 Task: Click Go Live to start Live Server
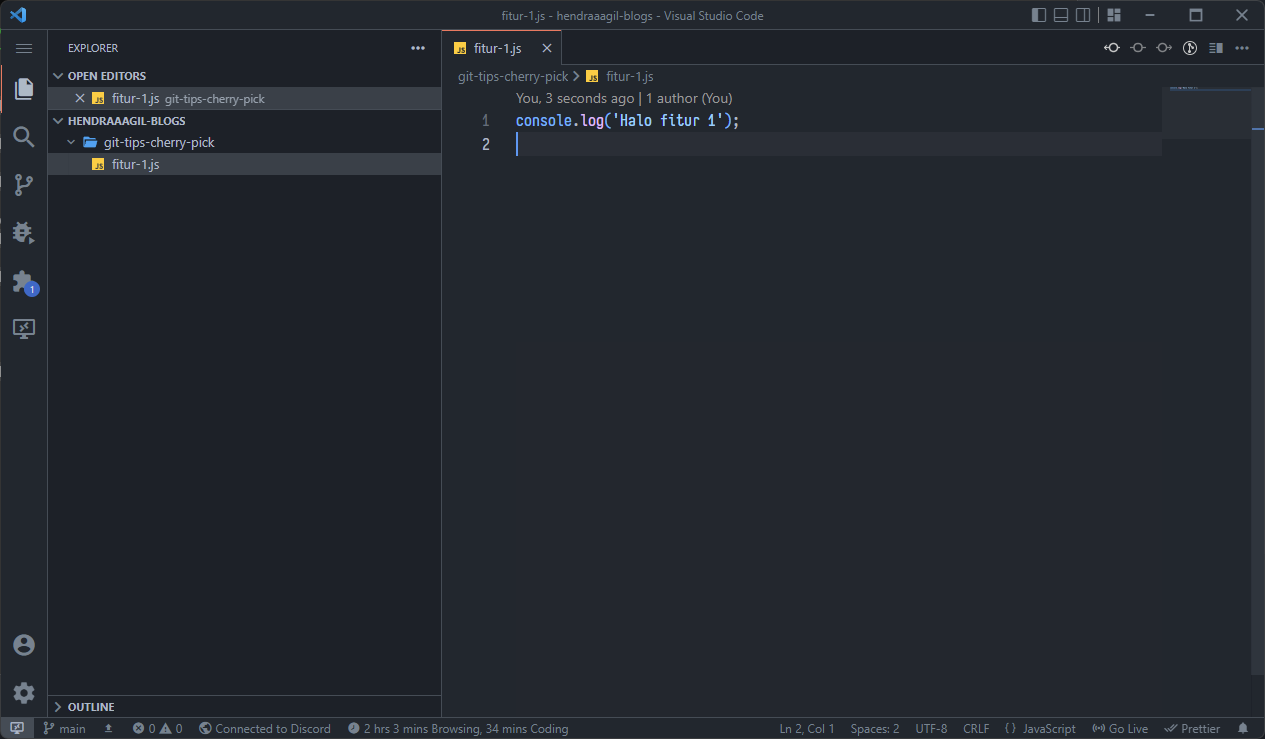pos(1120,728)
